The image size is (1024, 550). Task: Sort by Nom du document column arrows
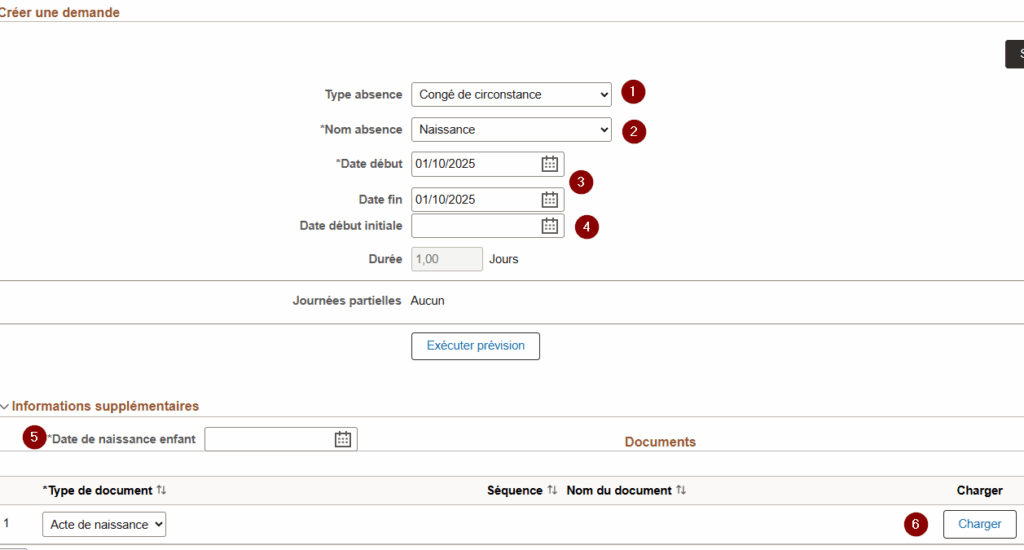(x=681, y=490)
